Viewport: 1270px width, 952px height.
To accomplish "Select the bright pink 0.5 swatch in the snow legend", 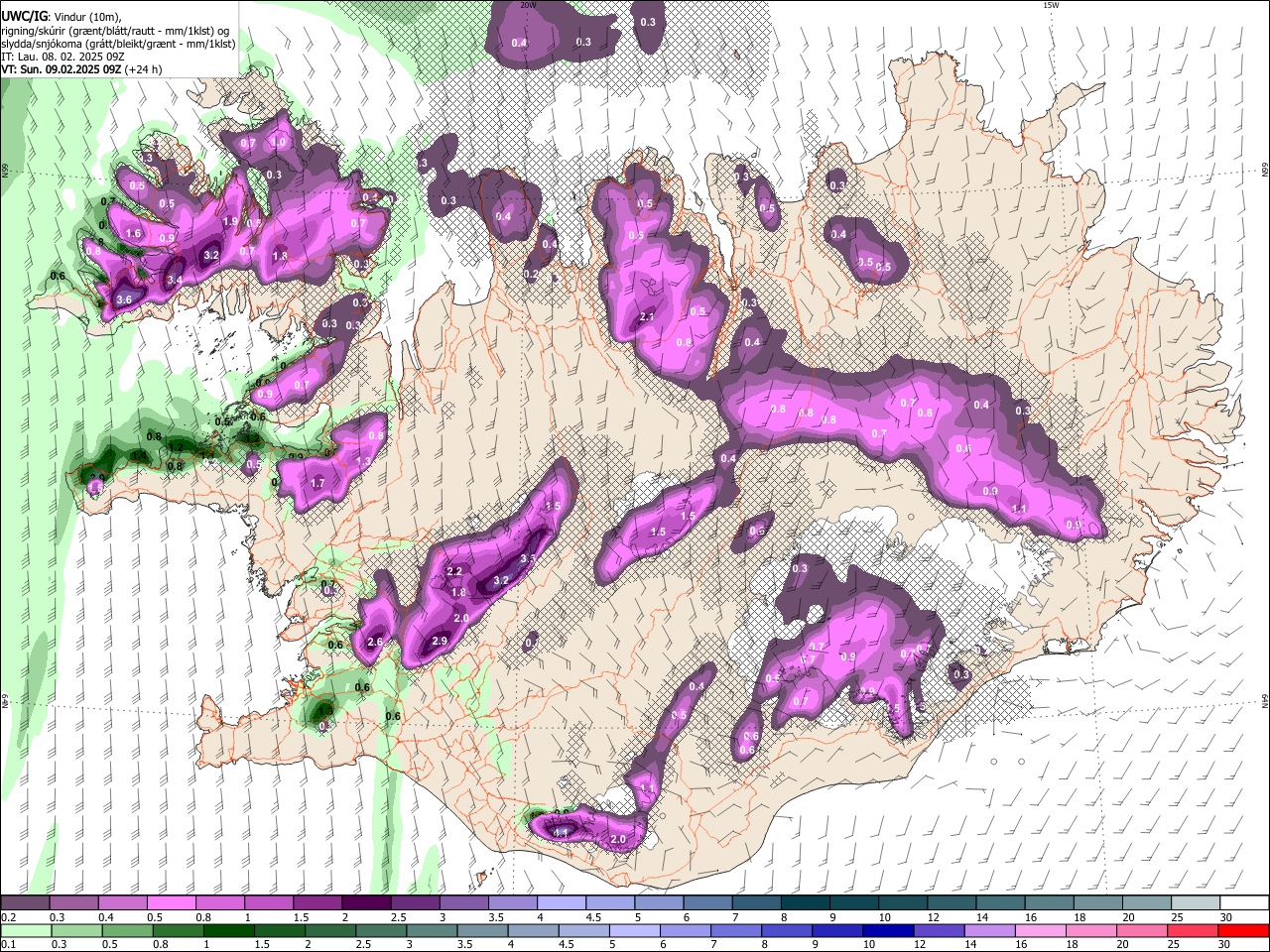I will (171, 902).
